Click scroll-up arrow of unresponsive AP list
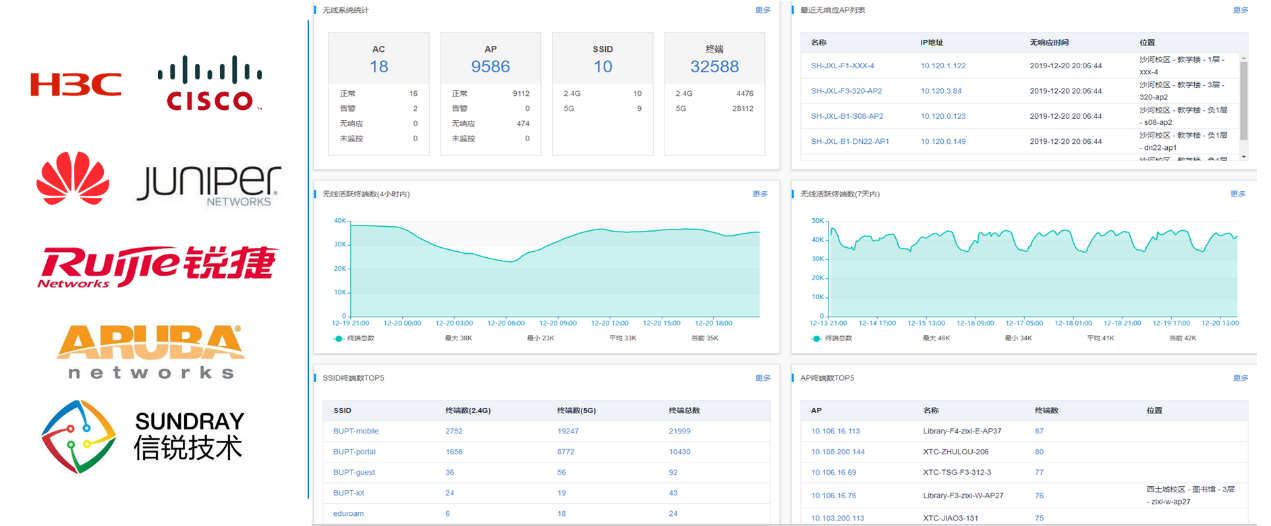 pyautogui.click(x=1244, y=58)
